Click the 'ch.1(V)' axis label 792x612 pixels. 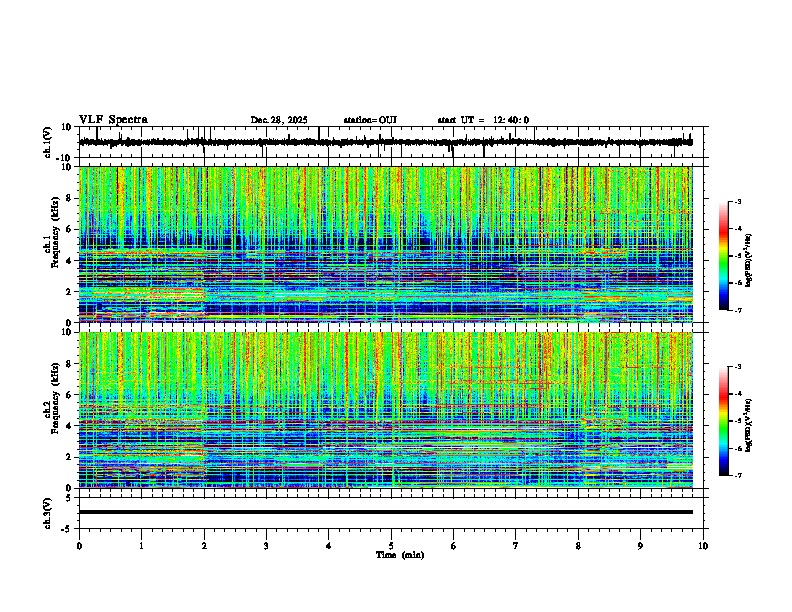click(x=48, y=143)
